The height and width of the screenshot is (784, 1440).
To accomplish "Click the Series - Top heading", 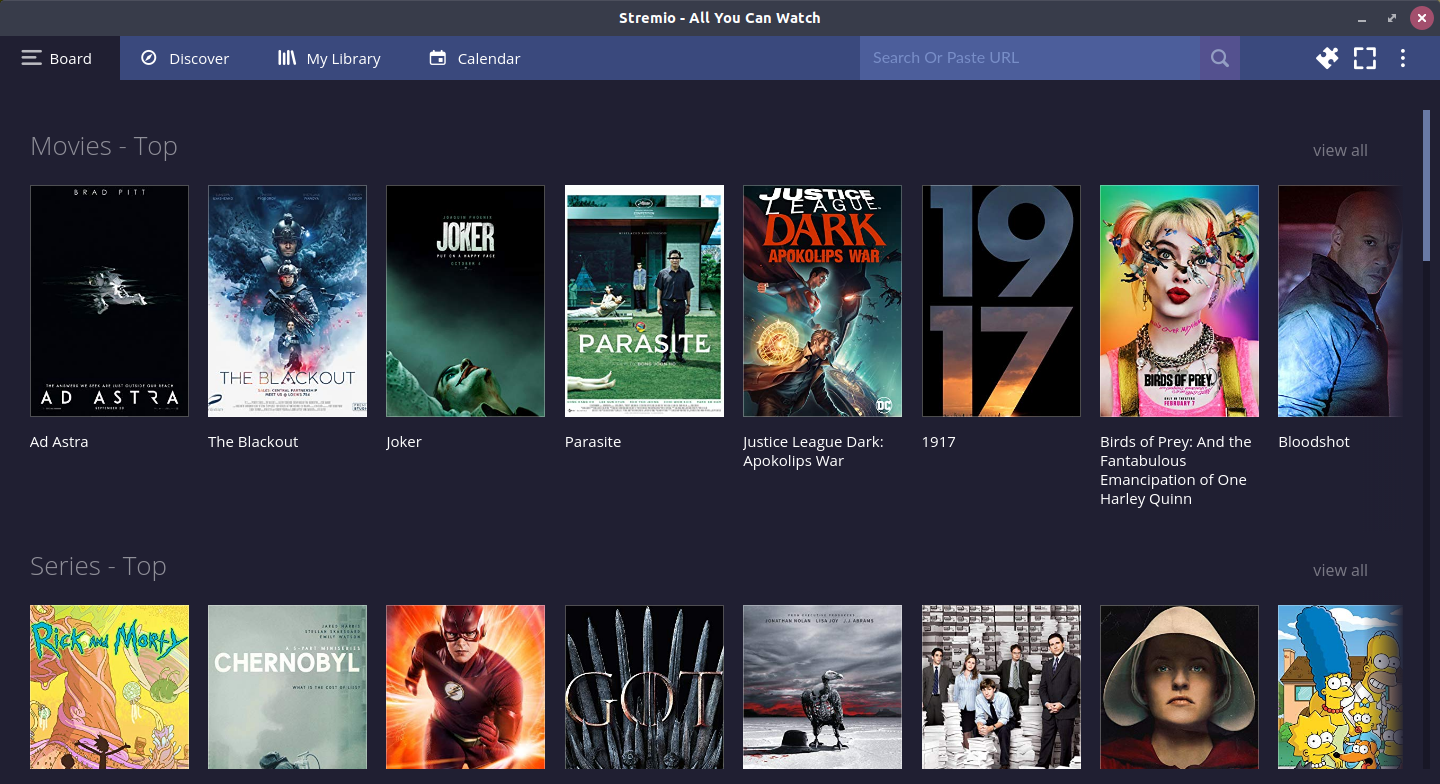I will tap(98, 566).
